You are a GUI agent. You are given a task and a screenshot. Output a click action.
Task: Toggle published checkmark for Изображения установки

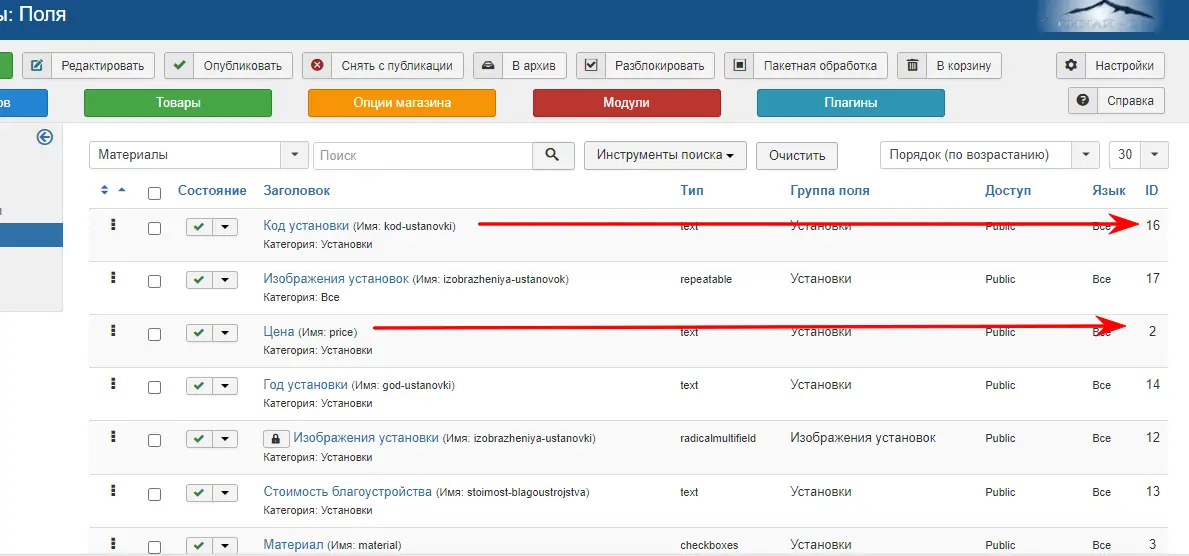199,439
